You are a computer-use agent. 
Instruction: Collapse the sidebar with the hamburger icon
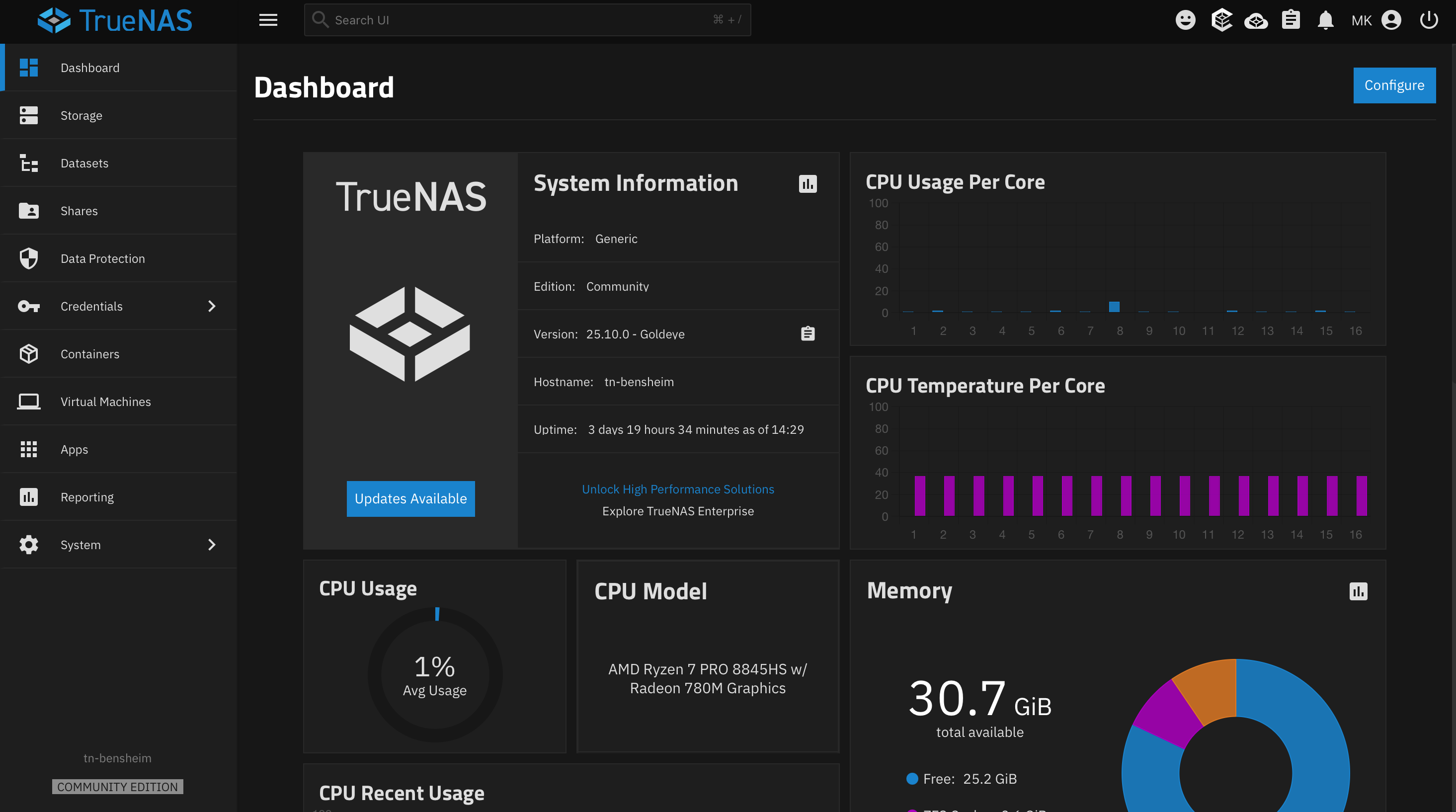point(268,20)
